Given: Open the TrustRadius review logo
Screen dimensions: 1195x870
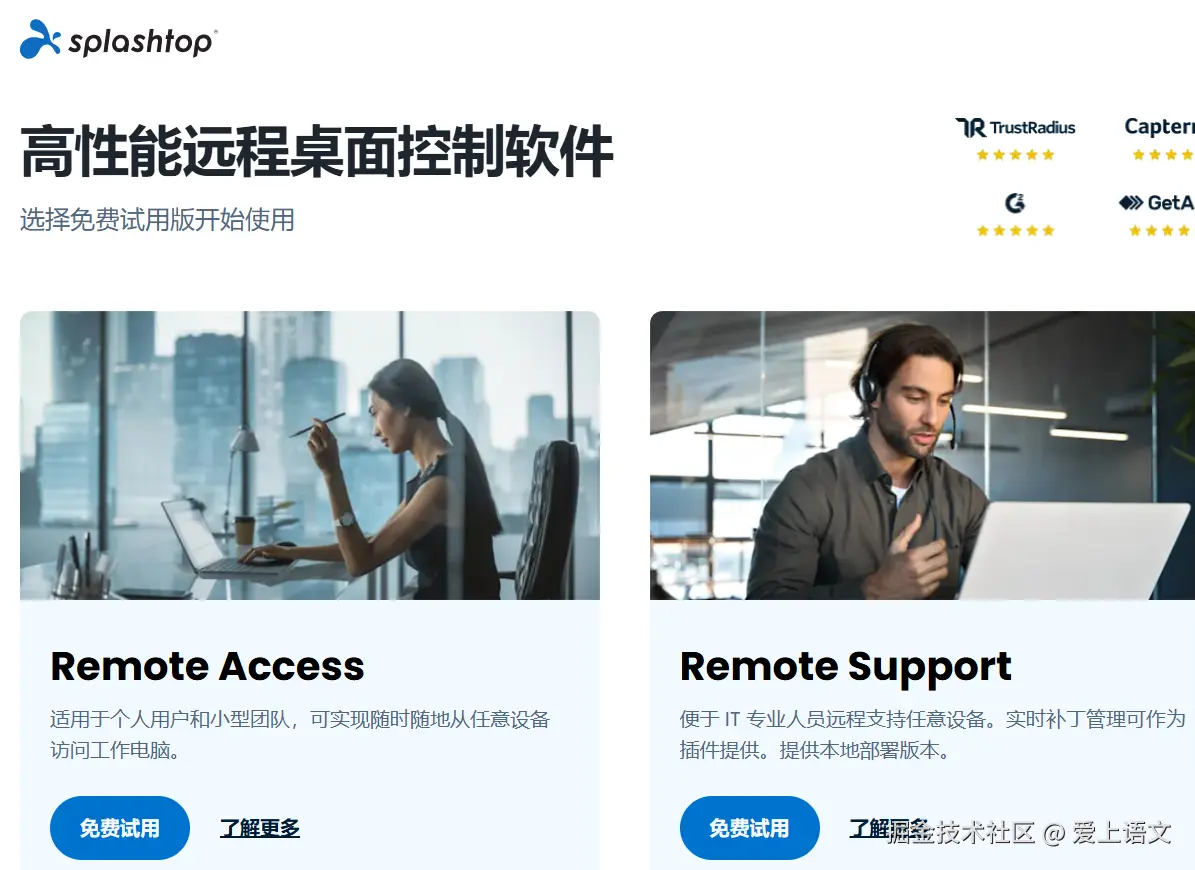Looking at the screenshot, I should click(x=1015, y=127).
